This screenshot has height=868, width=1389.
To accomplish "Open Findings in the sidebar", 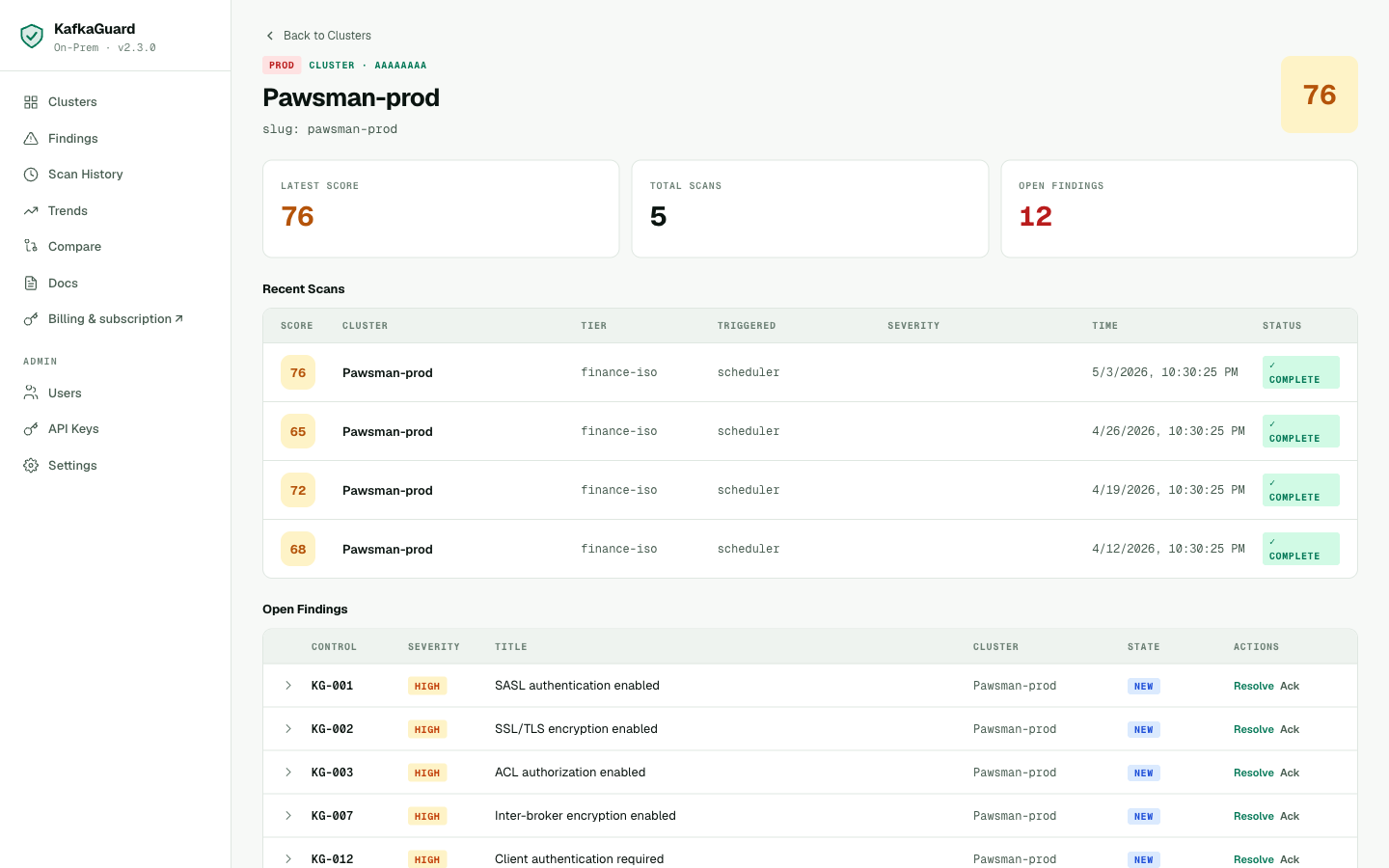I will pyautogui.click(x=116, y=138).
